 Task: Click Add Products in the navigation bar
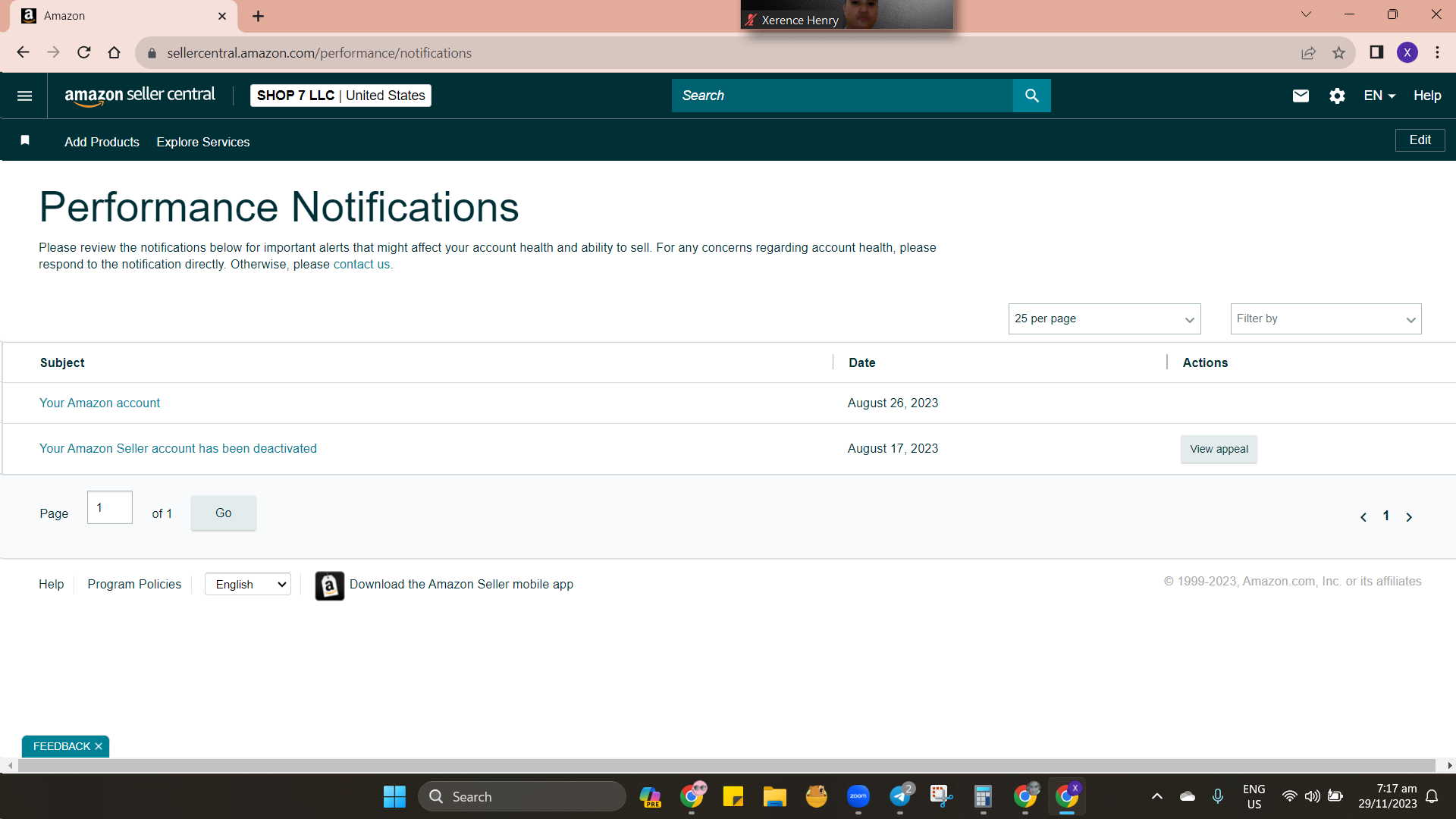pos(102,142)
